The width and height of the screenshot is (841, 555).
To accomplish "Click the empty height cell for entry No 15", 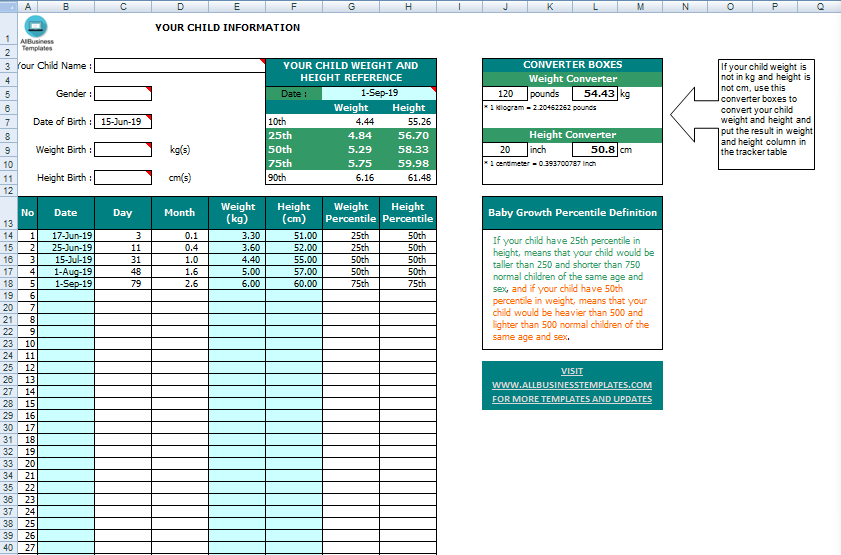I will (294, 404).
